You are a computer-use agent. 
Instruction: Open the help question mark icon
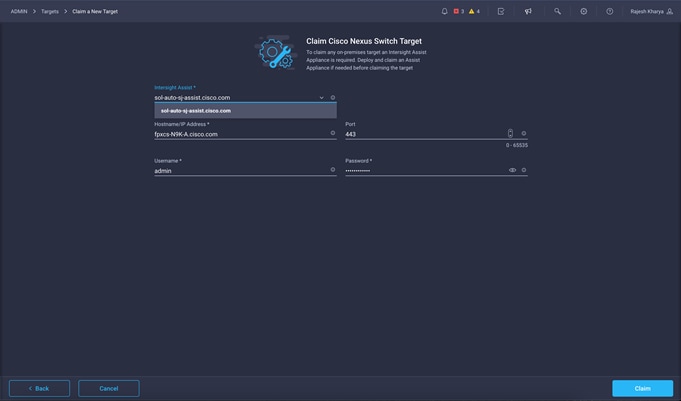[x=610, y=11]
